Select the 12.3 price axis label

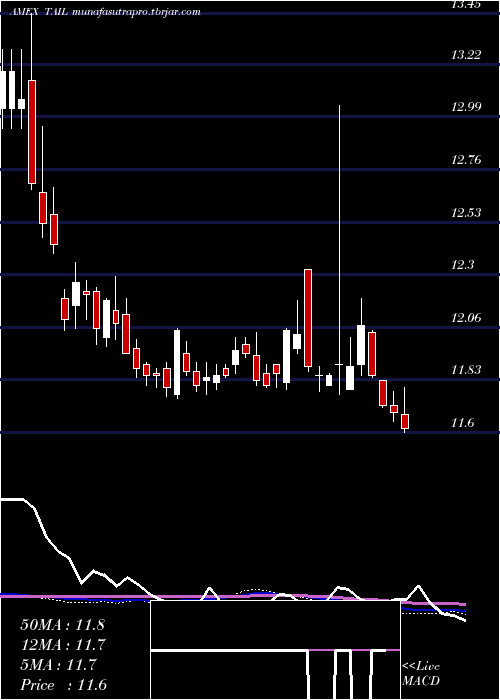click(462, 265)
